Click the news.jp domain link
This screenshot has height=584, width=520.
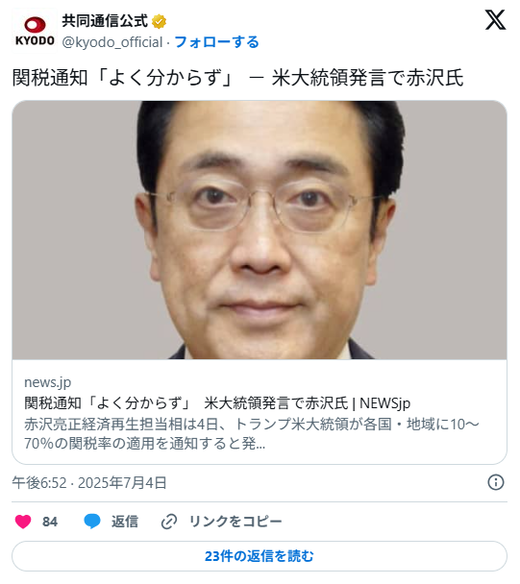pos(48,382)
